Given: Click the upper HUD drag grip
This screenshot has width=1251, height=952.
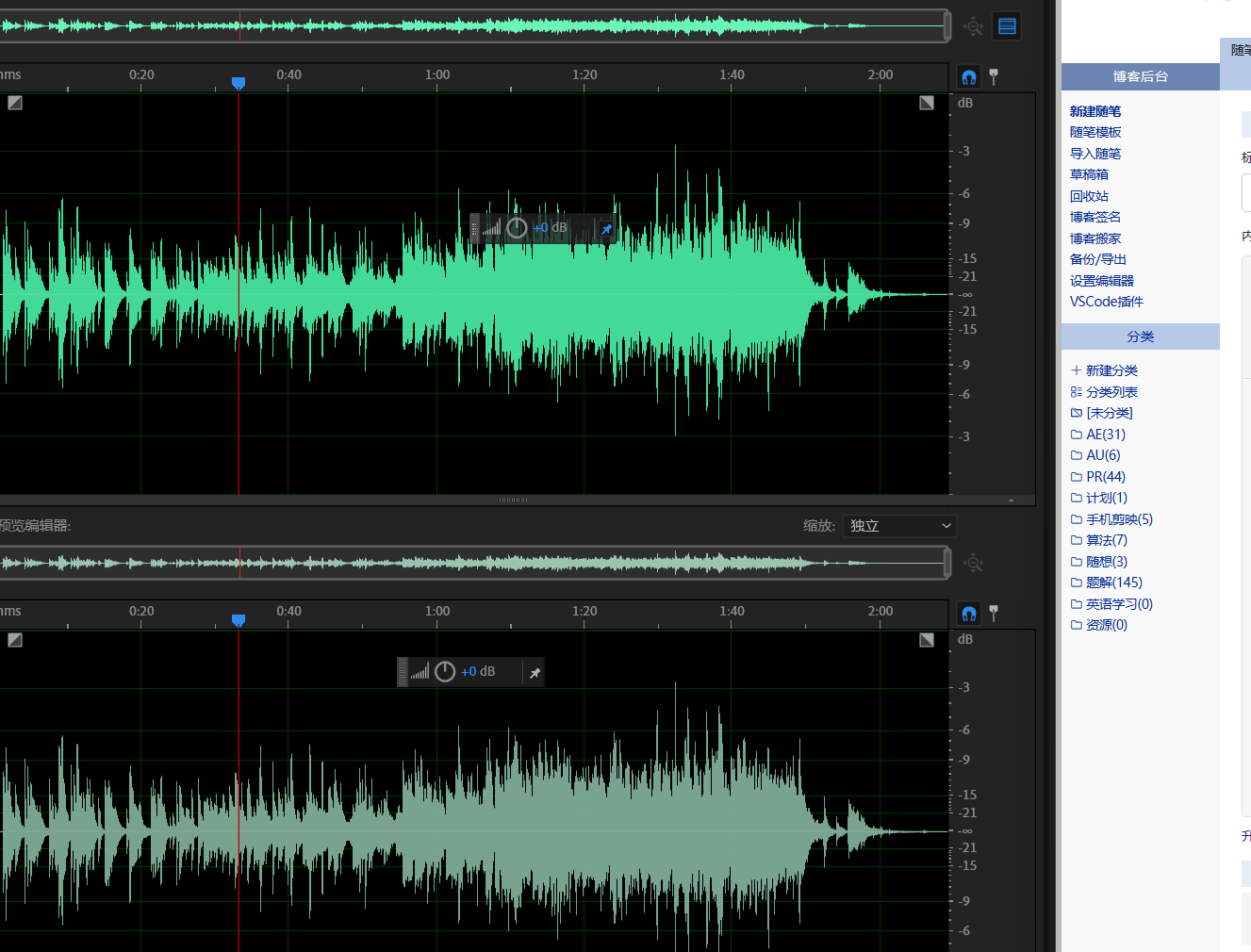Looking at the screenshot, I should tap(474, 228).
